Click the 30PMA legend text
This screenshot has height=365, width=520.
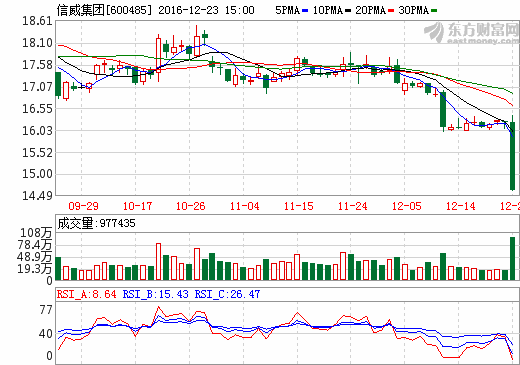tap(413, 10)
